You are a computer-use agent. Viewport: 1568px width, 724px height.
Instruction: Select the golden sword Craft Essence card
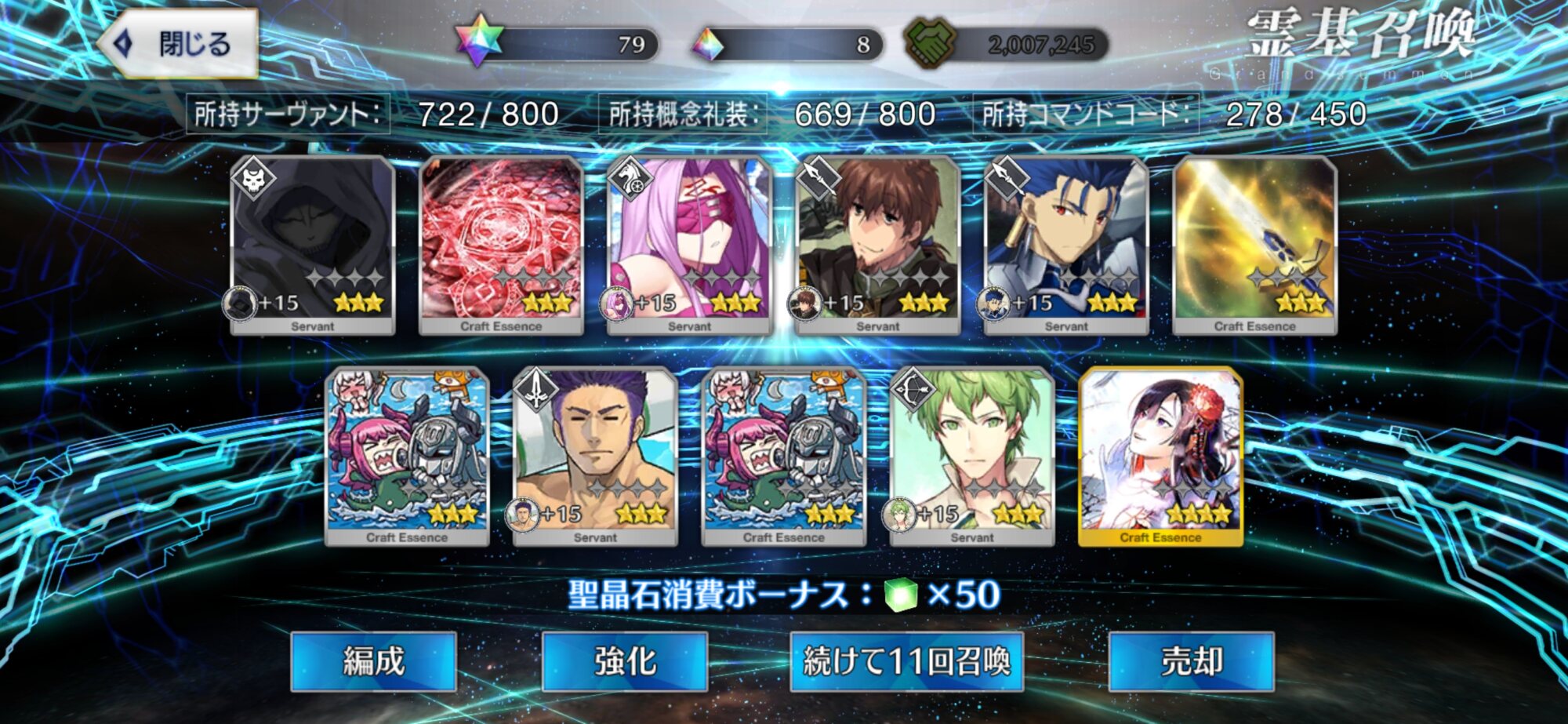(x=1254, y=246)
